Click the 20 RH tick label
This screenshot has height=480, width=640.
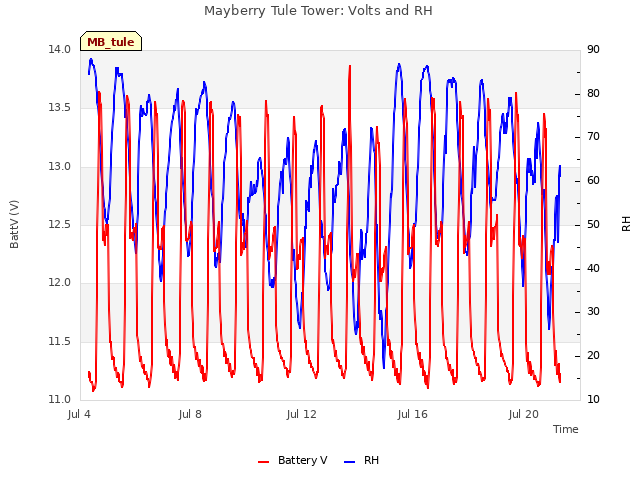593,356
